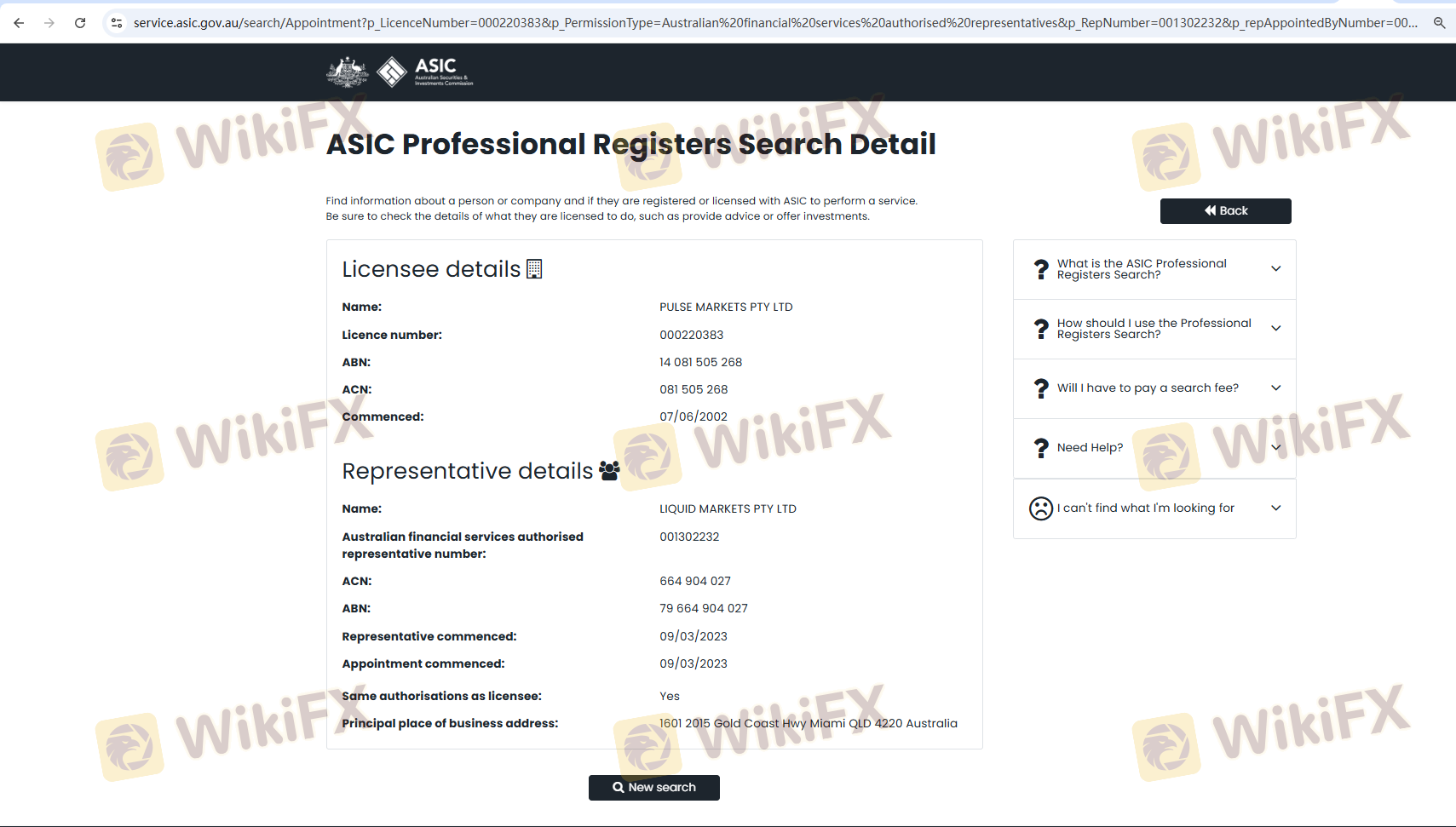
Task: Click the URL address bar
Action: click(x=767, y=23)
